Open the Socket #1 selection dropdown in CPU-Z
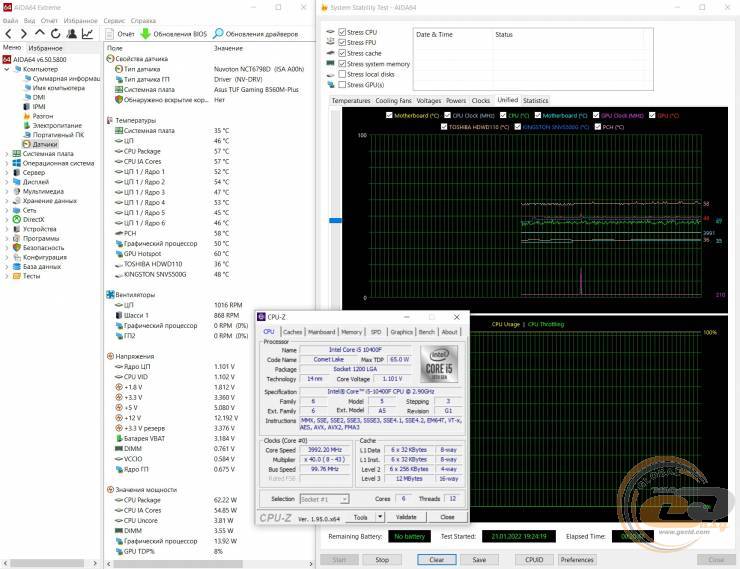The height and width of the screenshot is (569, 740). 345,499
